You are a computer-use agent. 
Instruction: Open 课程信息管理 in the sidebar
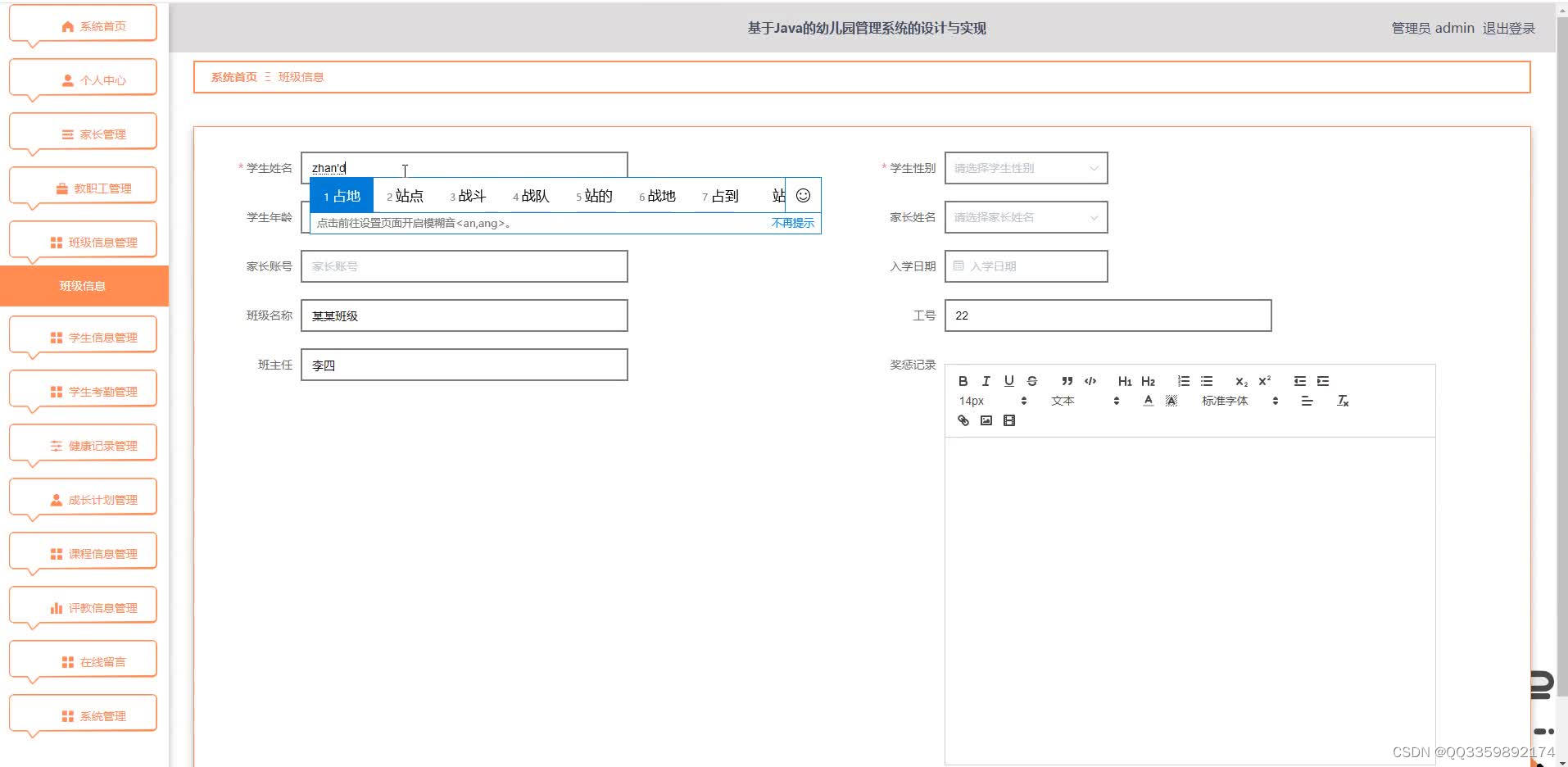coord(83,553)
